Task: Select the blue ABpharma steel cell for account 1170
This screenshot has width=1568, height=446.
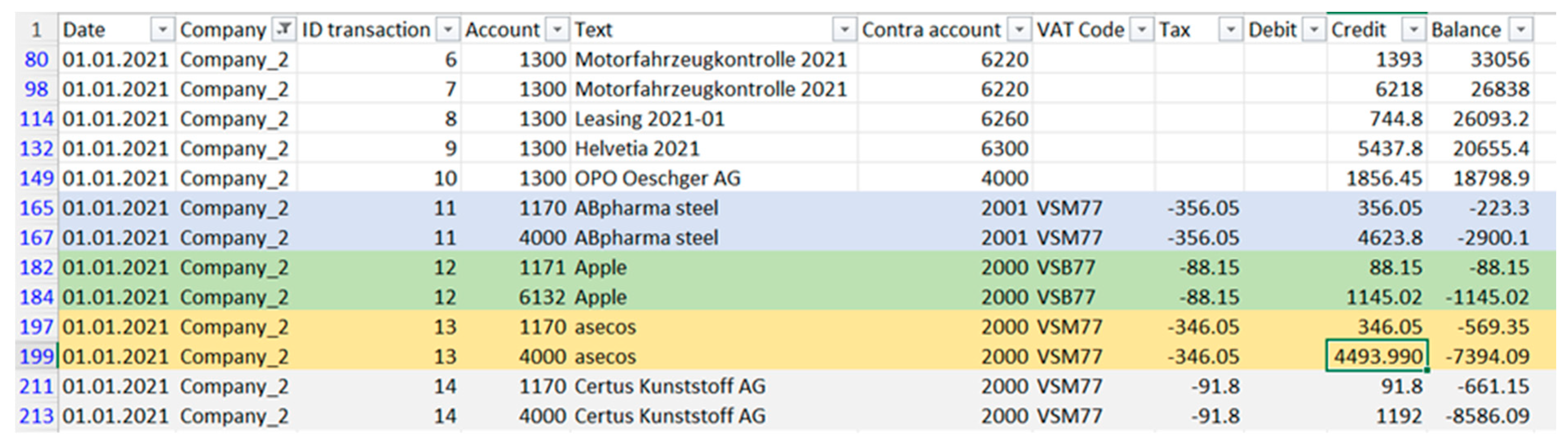Action: pos(714,208)
